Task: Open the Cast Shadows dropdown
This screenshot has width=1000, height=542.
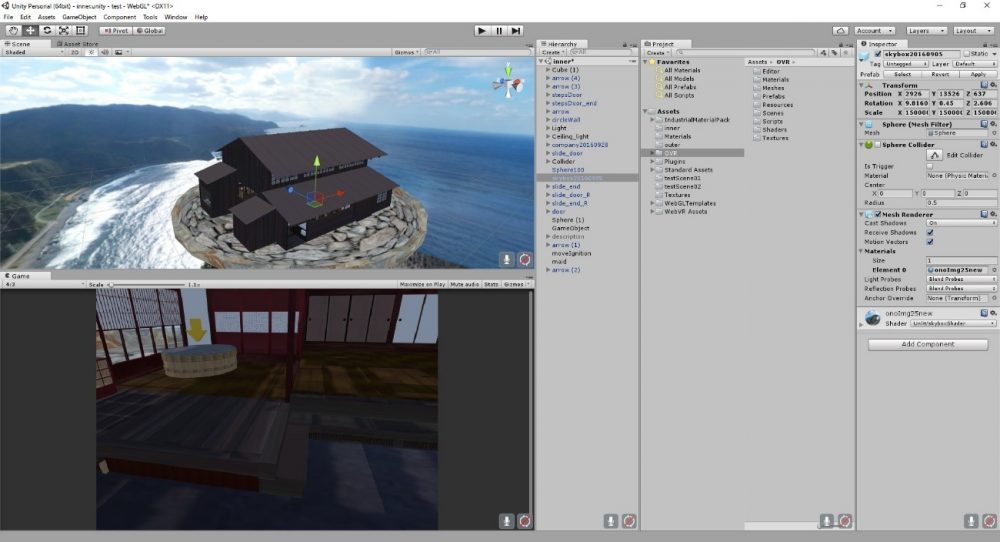Action: tap(961, 223)
